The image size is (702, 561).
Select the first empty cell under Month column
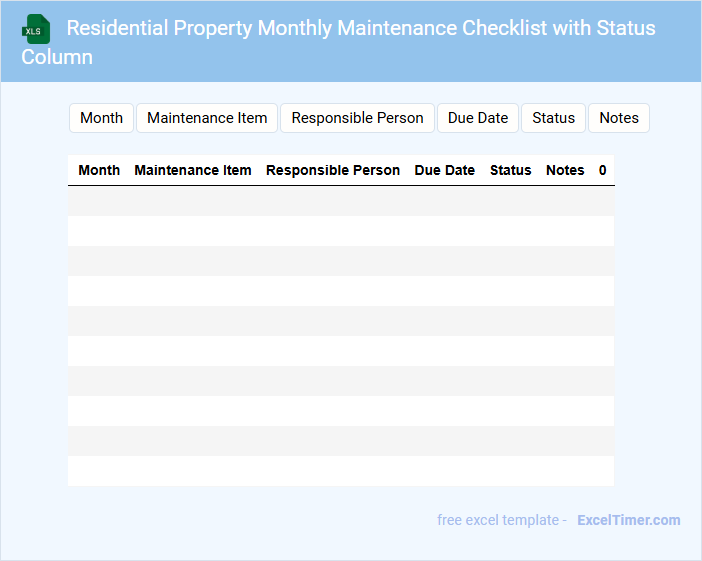[99, 201]
